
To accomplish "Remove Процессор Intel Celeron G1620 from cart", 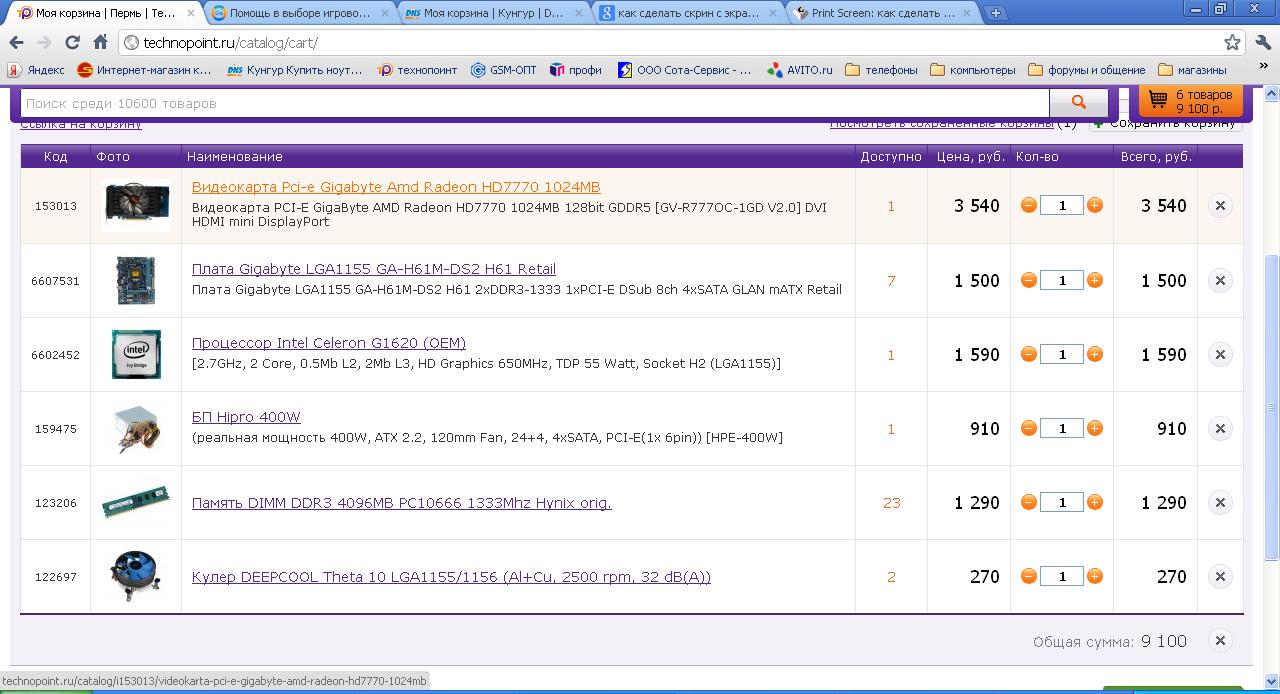I will click(x=1220, y=354).
